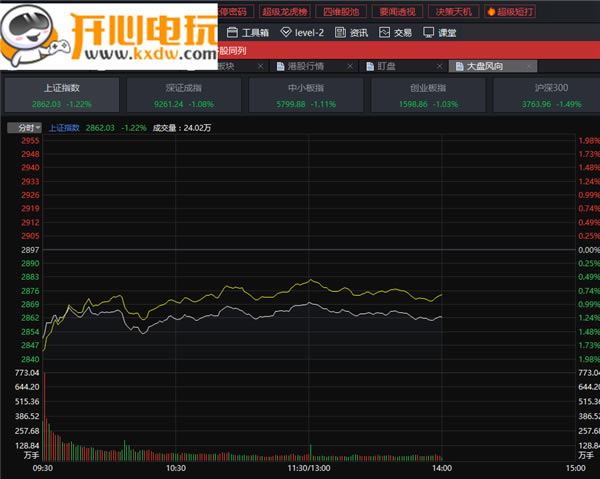Close the 港股行情 tab

(x=349, y=66)
